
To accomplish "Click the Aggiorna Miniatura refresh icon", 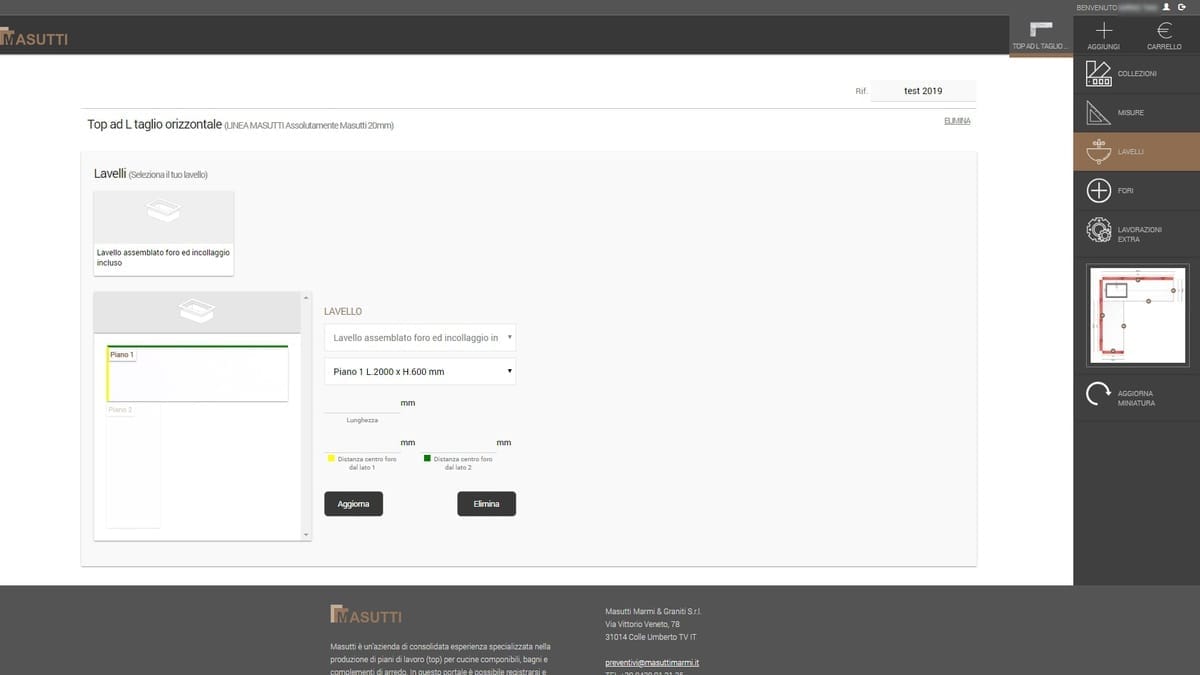I will click(x=1098, y=394).
